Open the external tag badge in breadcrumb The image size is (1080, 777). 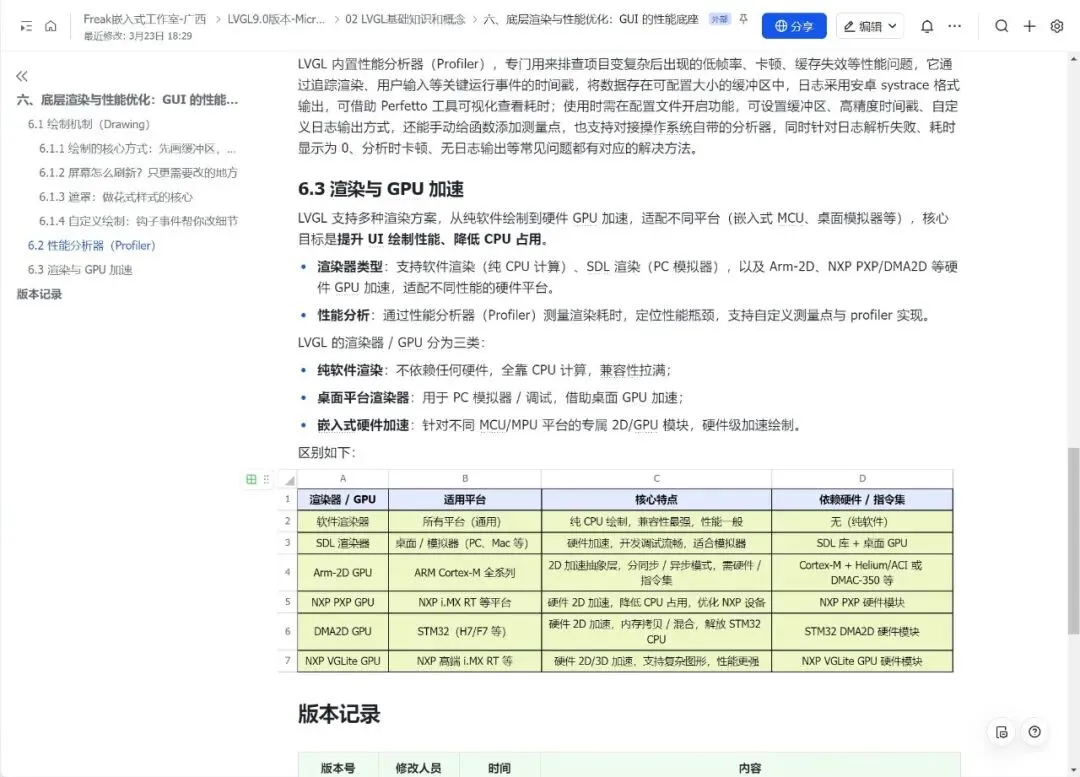[x=719, y=19]
